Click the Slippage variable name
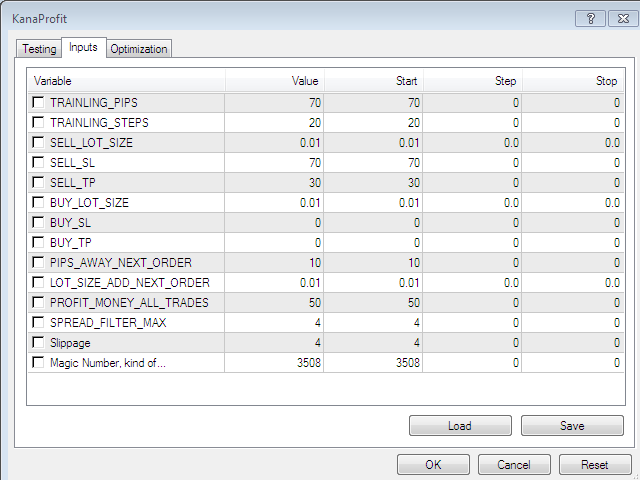 coord(70,342)
